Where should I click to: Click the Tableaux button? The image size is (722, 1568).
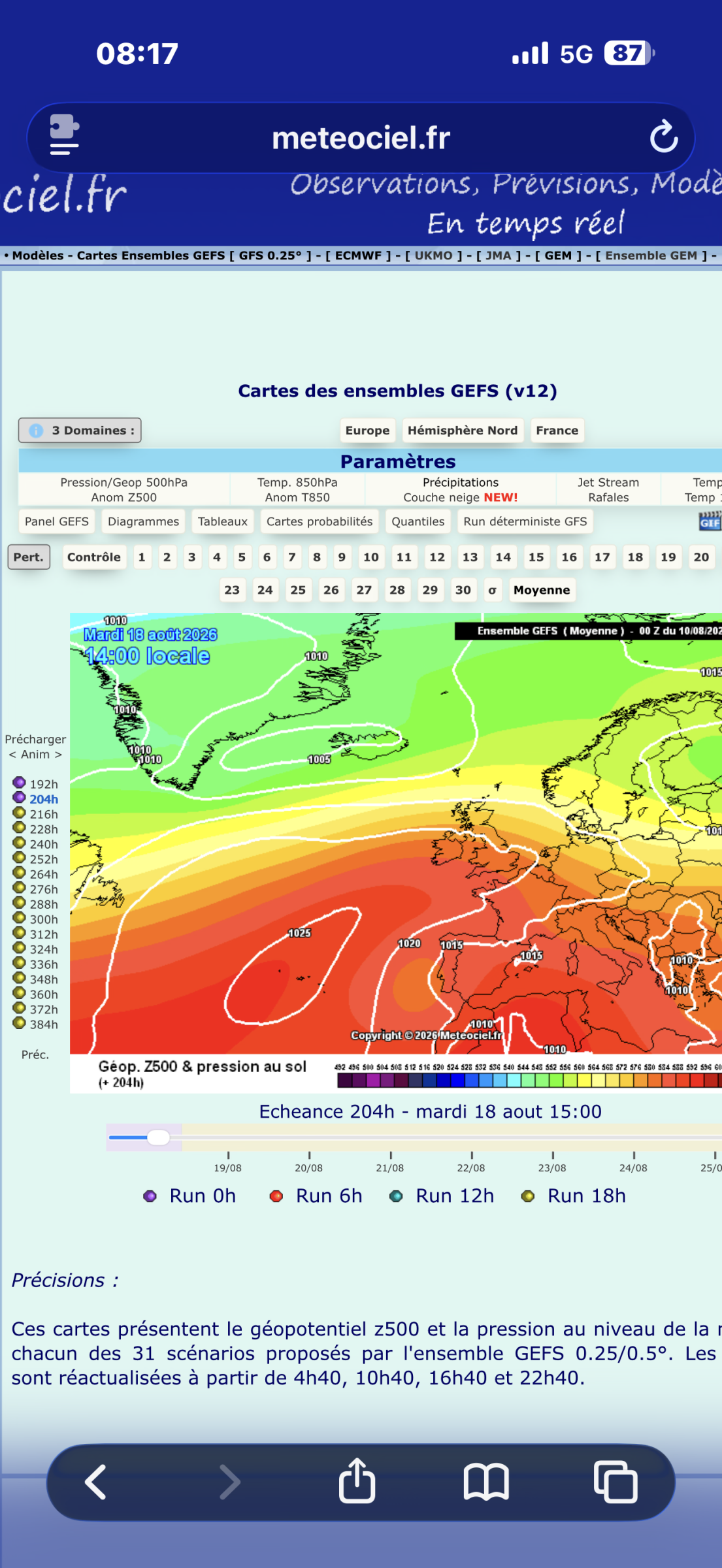pyautogui.click(x=223, y=521)
